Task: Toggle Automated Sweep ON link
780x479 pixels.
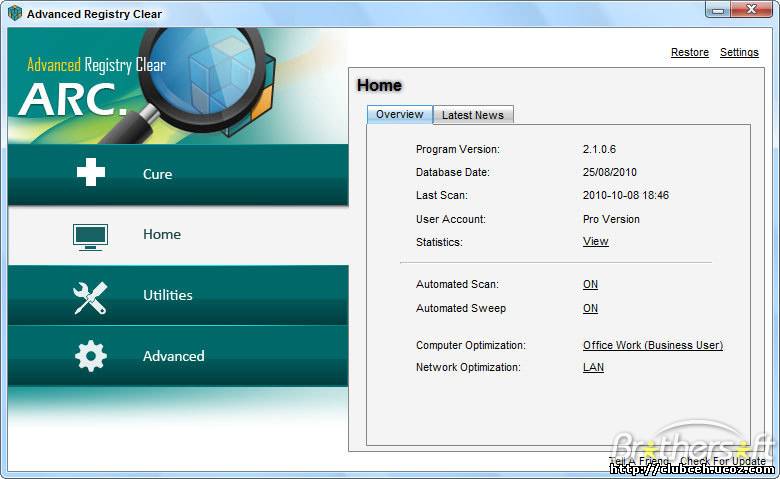Action: (x=590, y=308)
